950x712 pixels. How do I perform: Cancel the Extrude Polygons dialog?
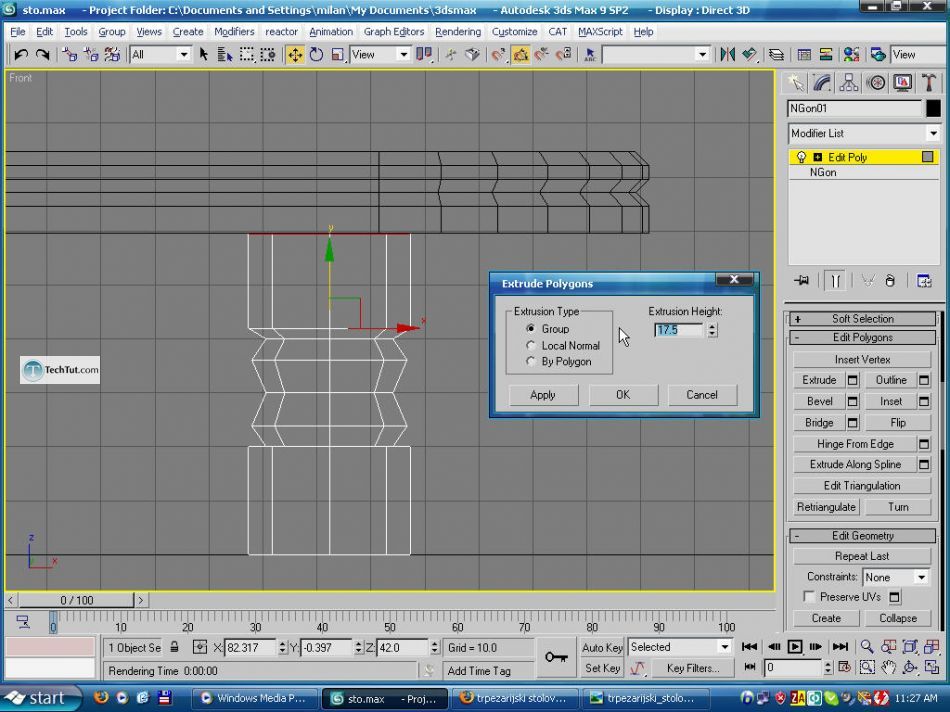(702, 395)
